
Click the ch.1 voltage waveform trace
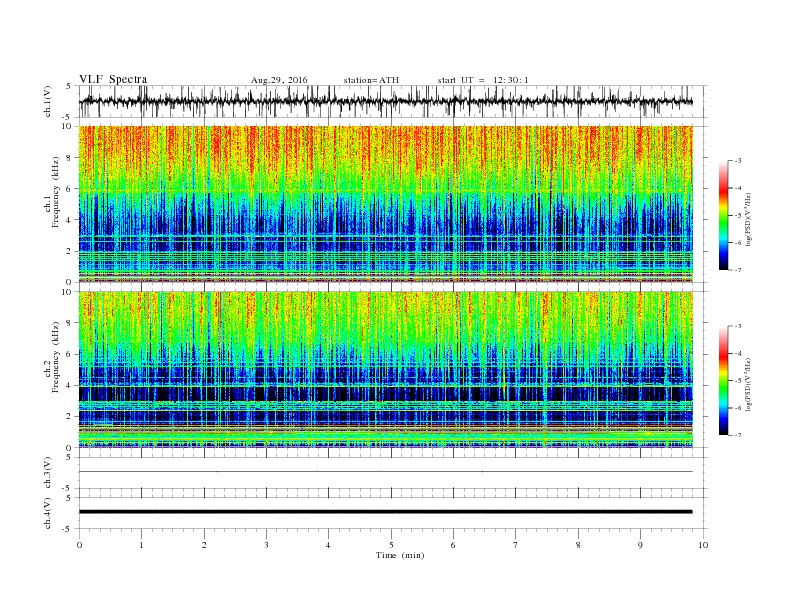point(385,101)
